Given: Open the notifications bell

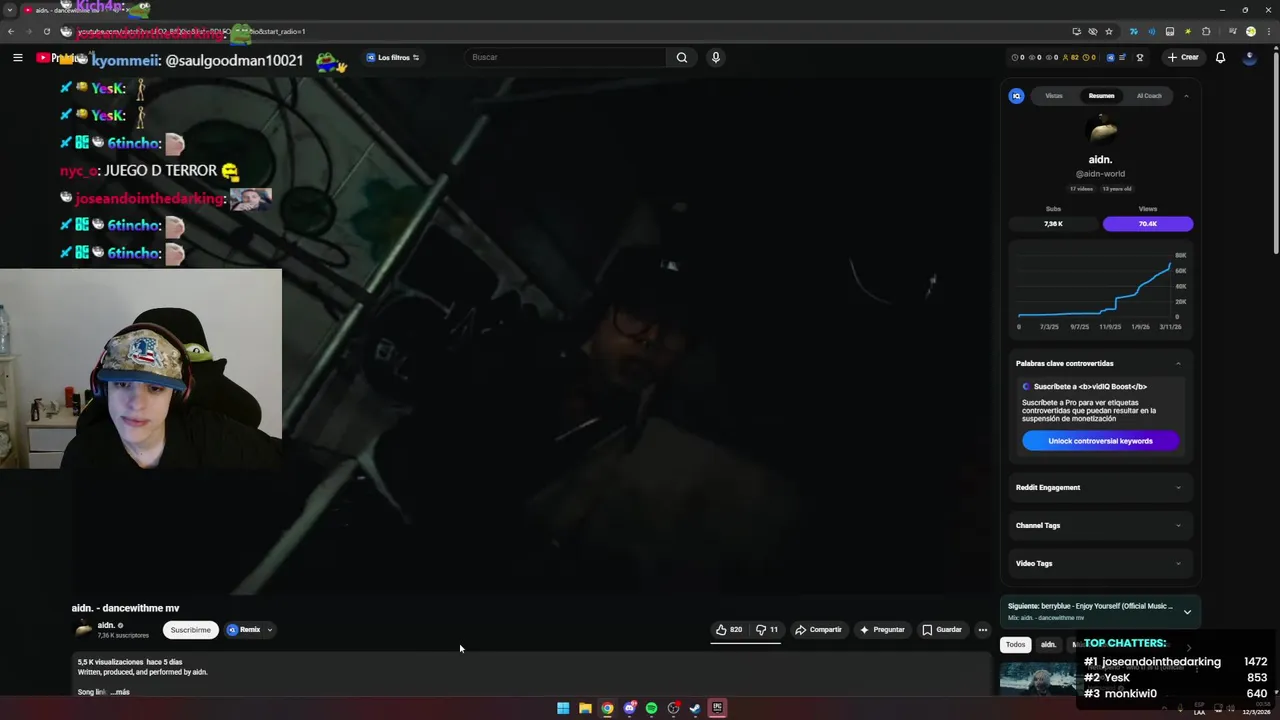Looking at the screenshot, I should pyautogui.click(x=1220, y=57).
